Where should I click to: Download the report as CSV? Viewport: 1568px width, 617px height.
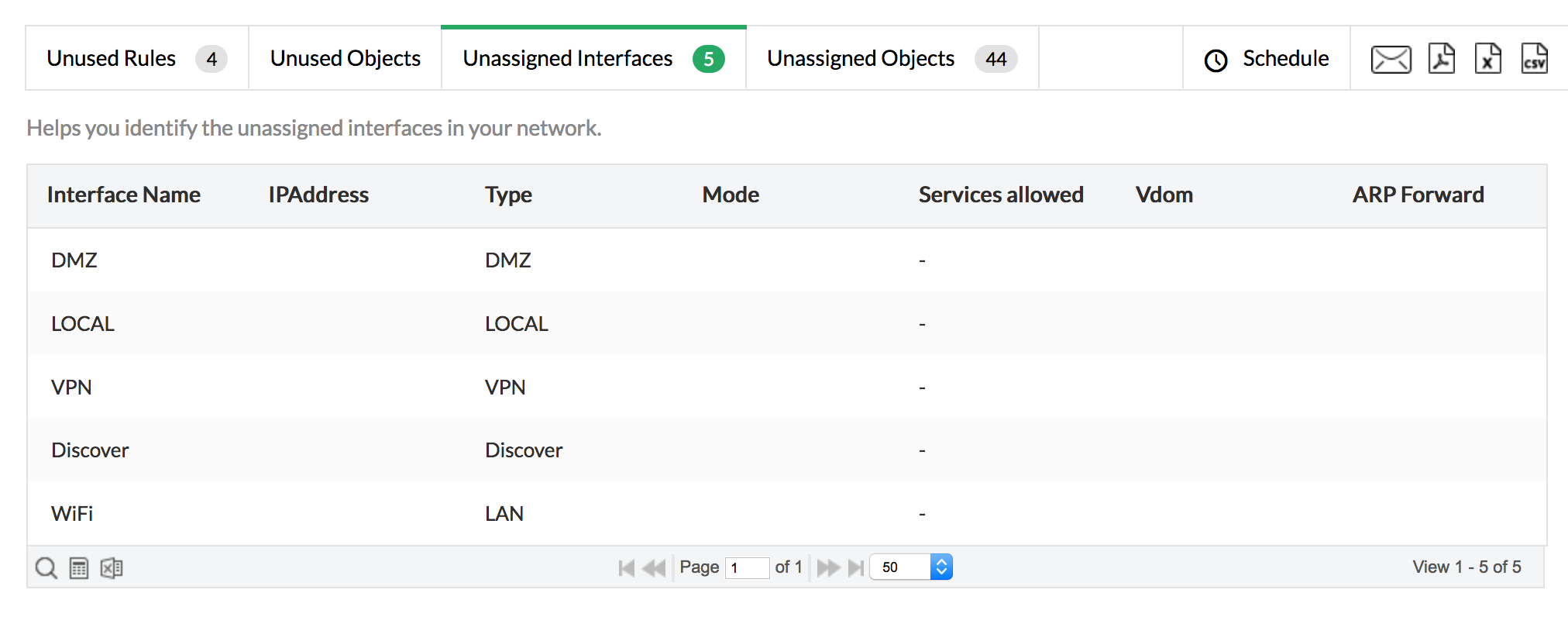[x=1536, y=58]
